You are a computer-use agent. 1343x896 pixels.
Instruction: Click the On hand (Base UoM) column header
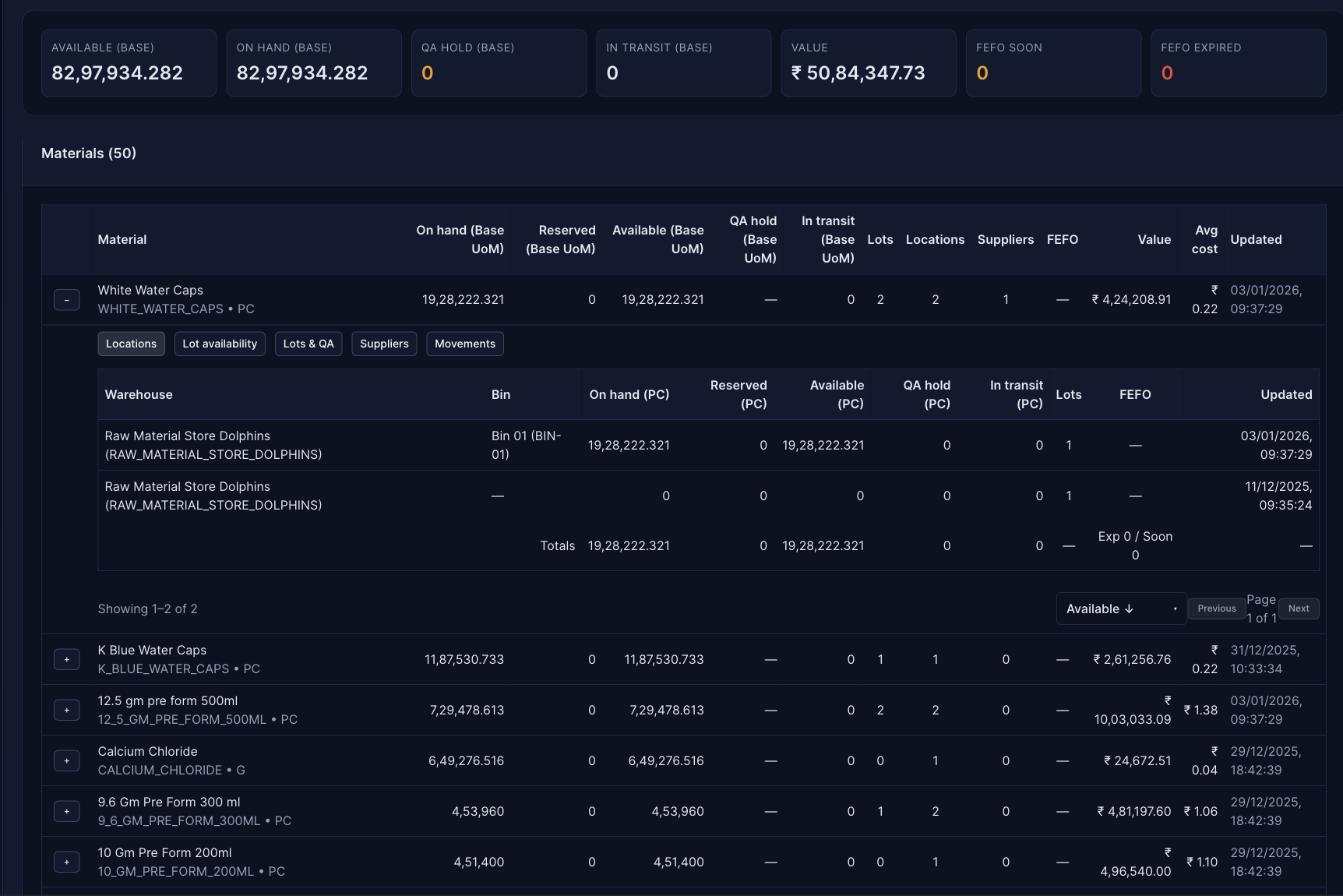pos(460,239)
